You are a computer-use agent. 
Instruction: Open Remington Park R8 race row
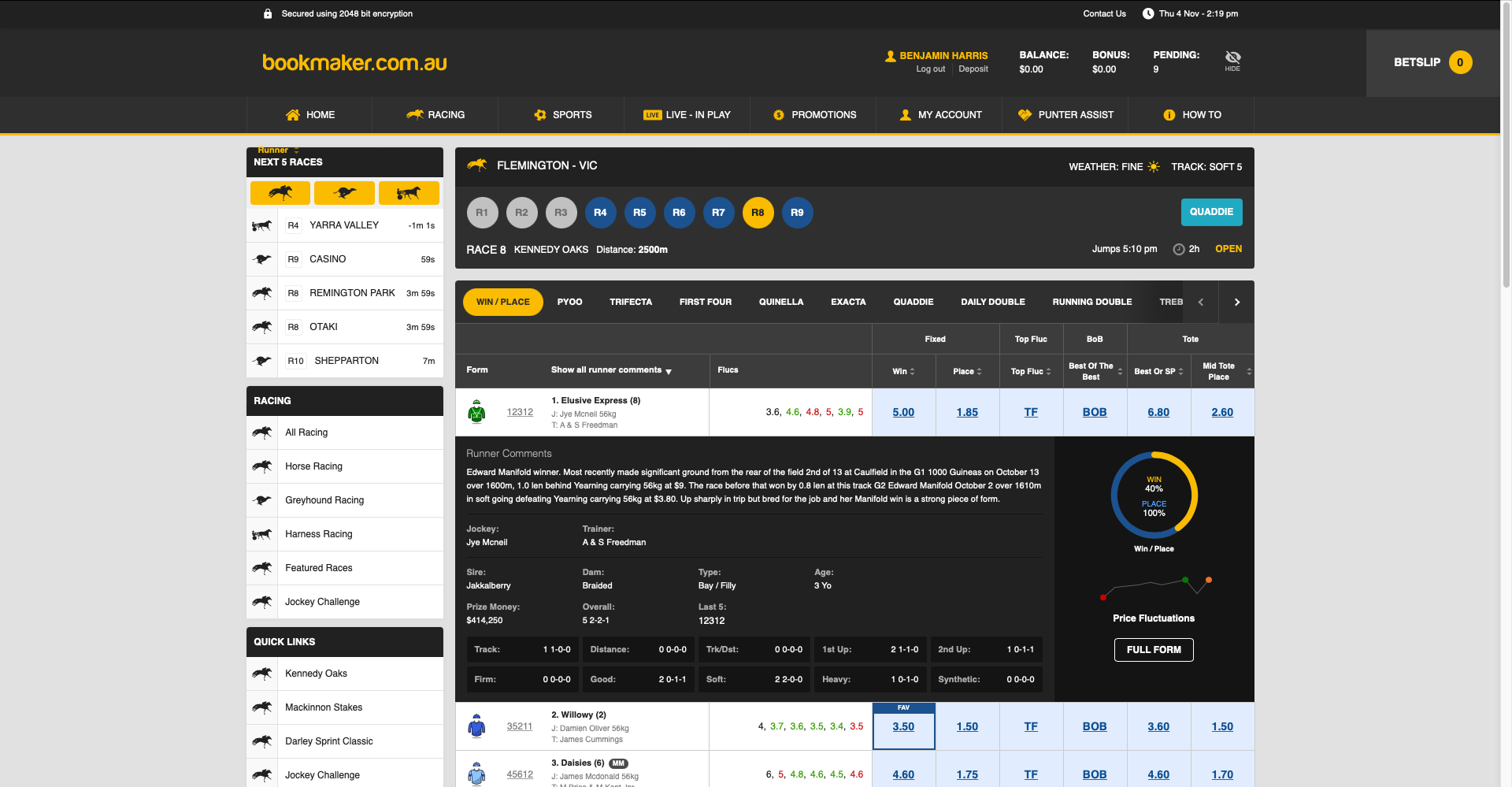pos(345,293)
